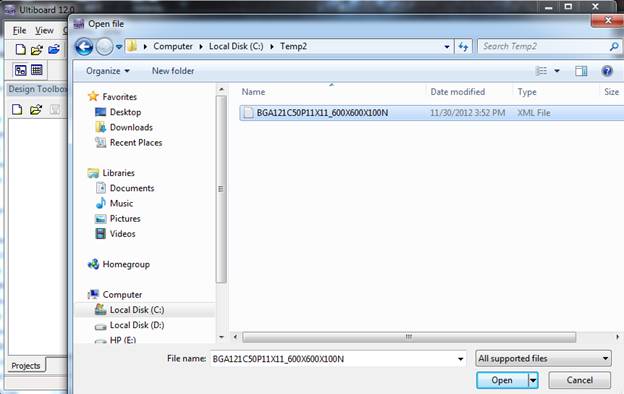
Task: Select file BGA121C50P11X11_600X600X100N in list
Action: tap(322, 113)
